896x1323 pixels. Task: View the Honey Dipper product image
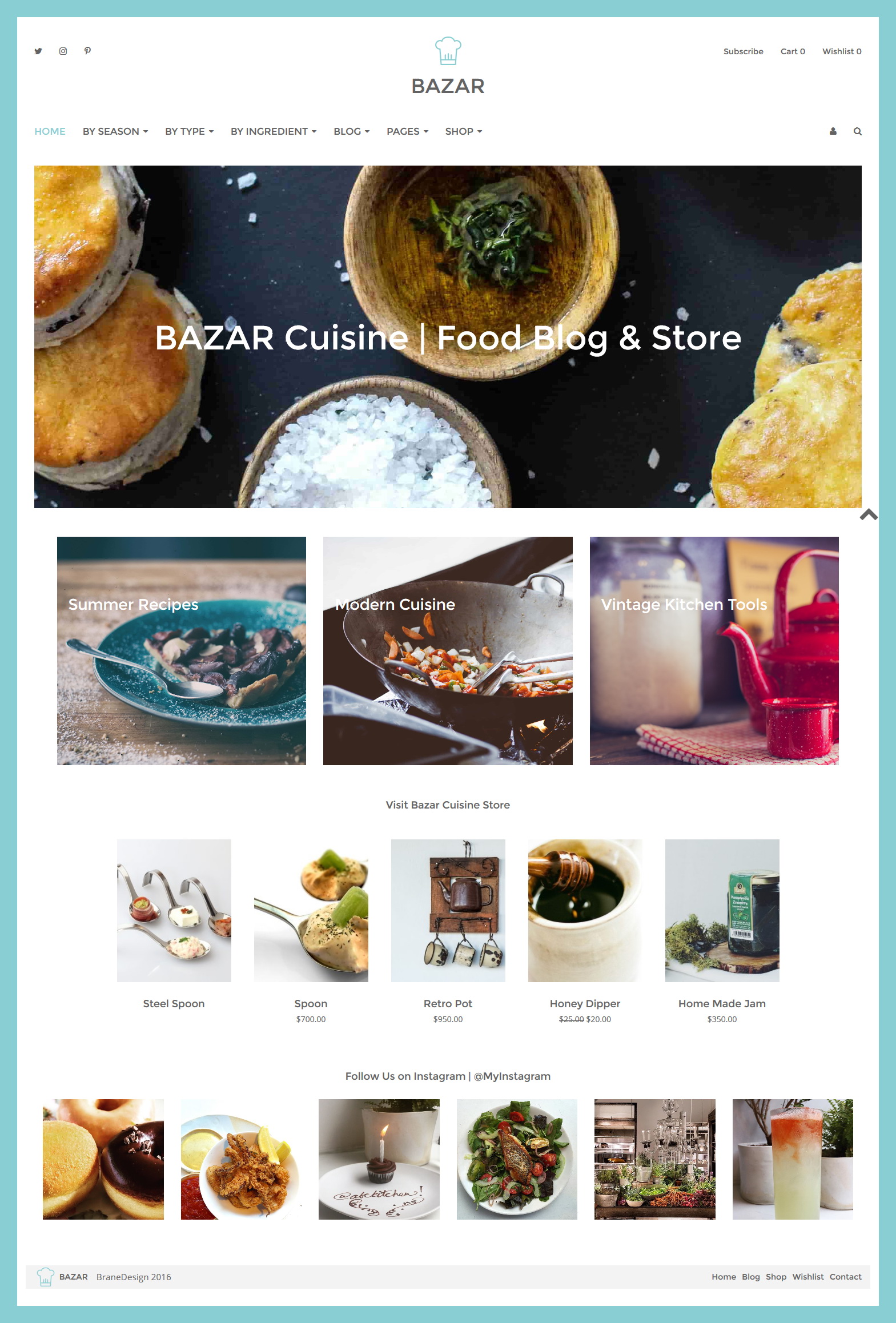(585, 910)
